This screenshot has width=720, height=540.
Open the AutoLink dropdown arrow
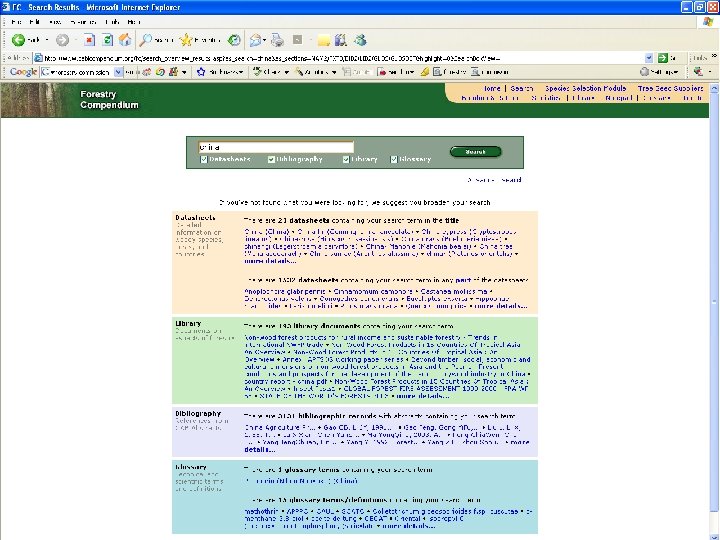coord(334,72)
